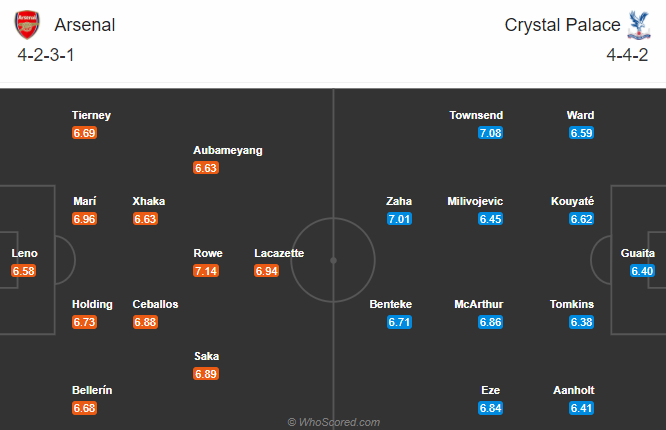Open Aubameyang's player name

click(x=228, y=150)
